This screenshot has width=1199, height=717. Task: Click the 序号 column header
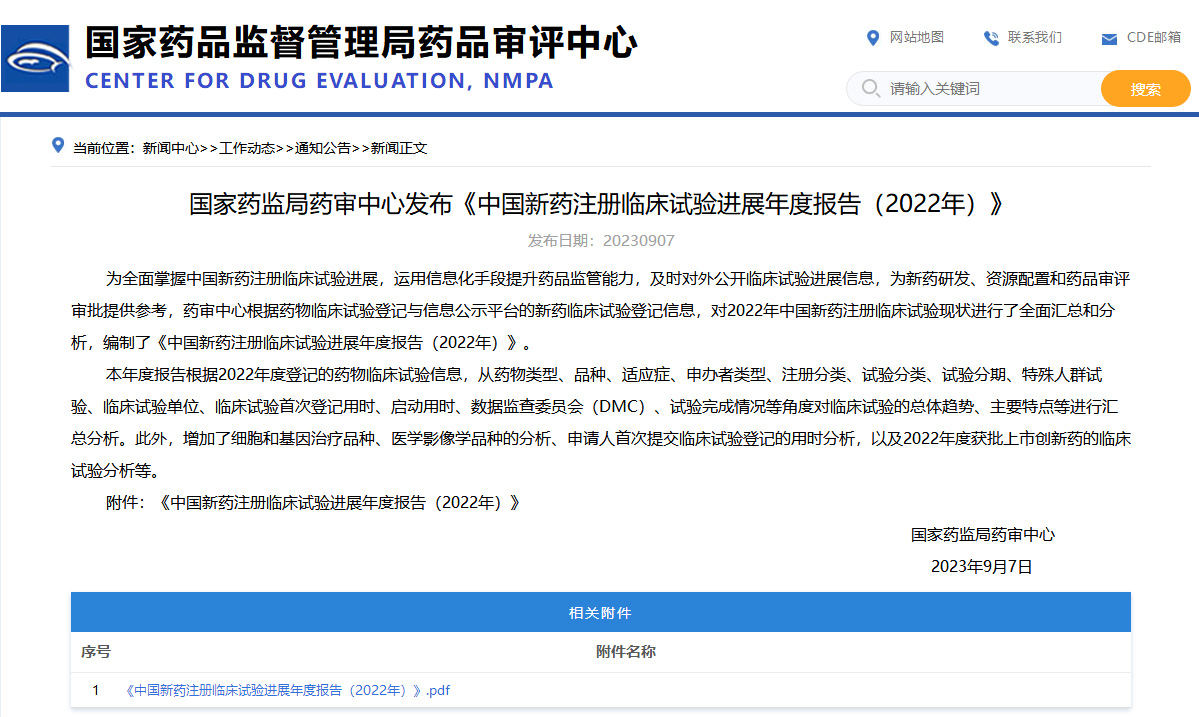[96, 652]
